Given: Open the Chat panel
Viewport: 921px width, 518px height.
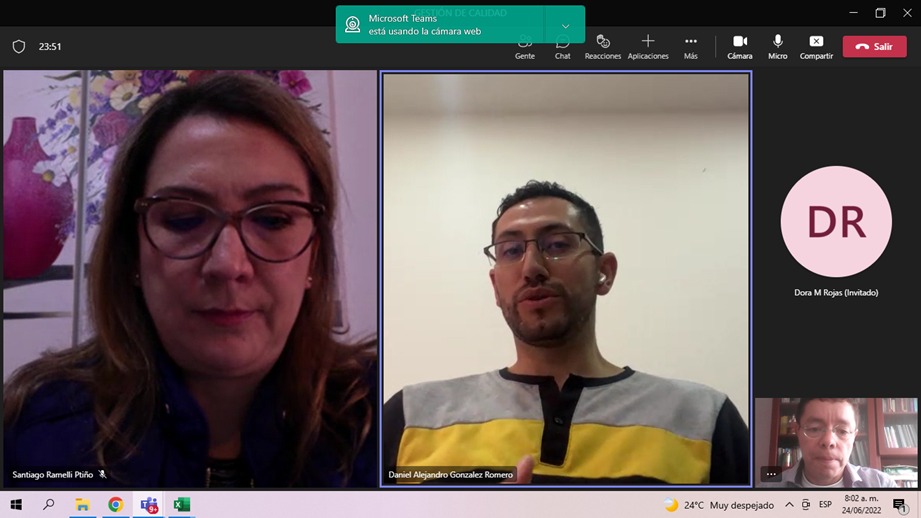Looking at the screenshot, I should coord(562,47).
